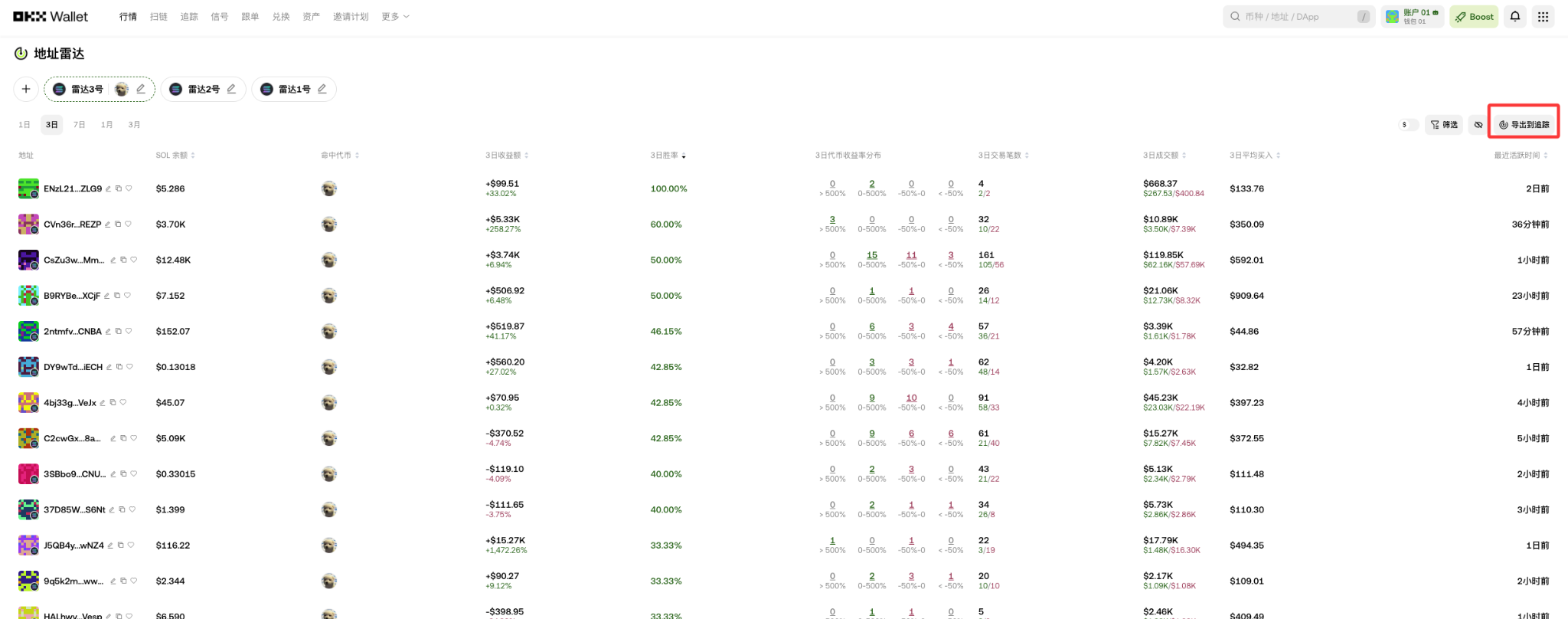Open the 信号 nav tab
Viewport: 1568px width, 619px height.
pos(220,16)
